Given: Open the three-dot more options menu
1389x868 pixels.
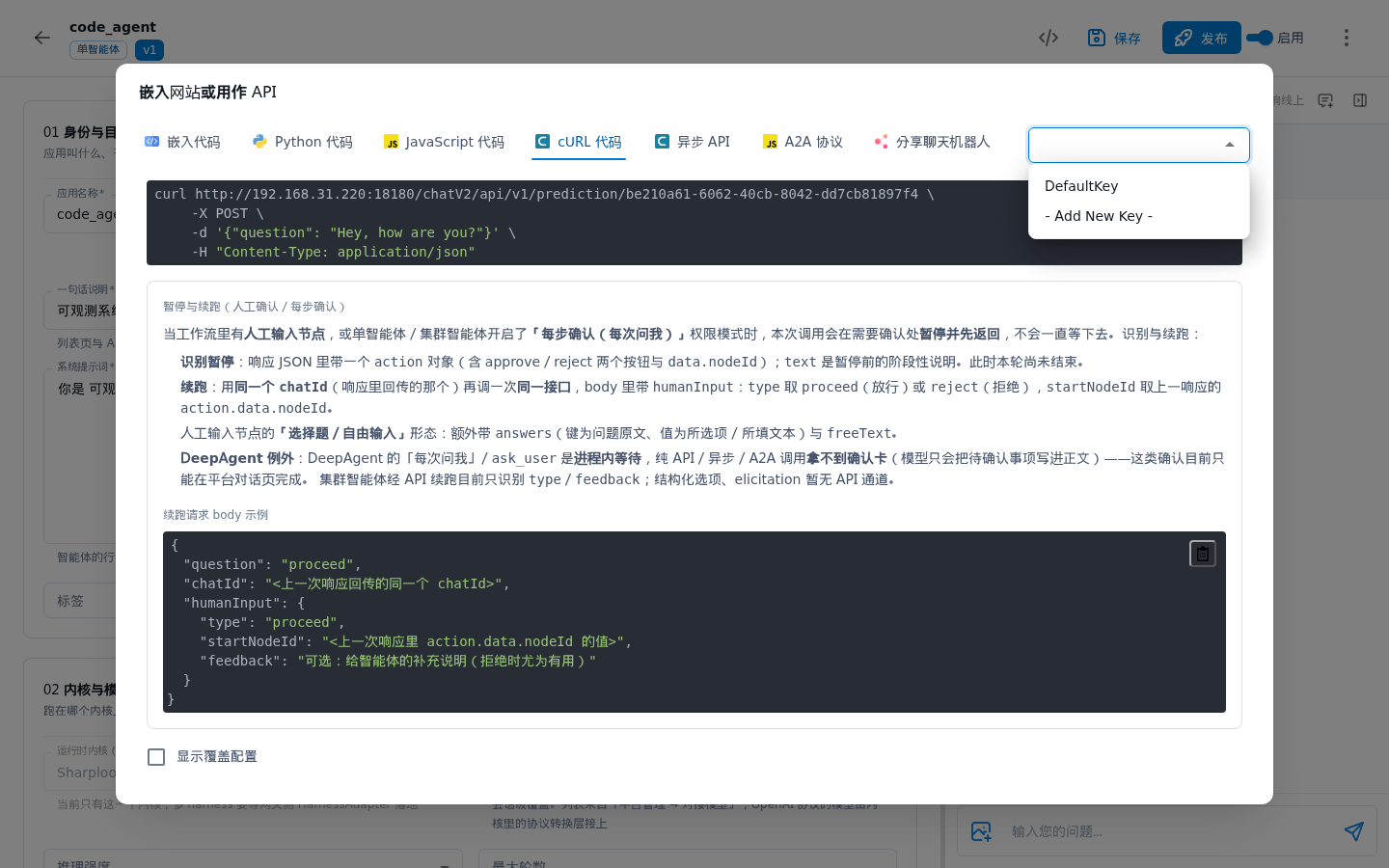Looking at the screenshot, I should coord(1347,38).
